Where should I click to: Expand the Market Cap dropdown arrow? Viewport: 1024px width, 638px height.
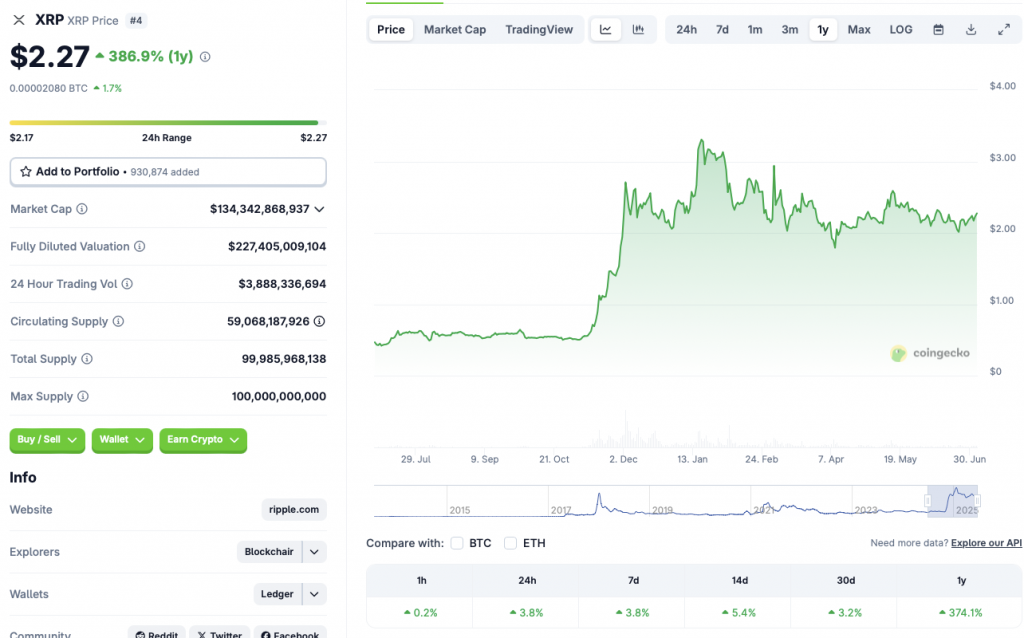[x=320, y=209]
